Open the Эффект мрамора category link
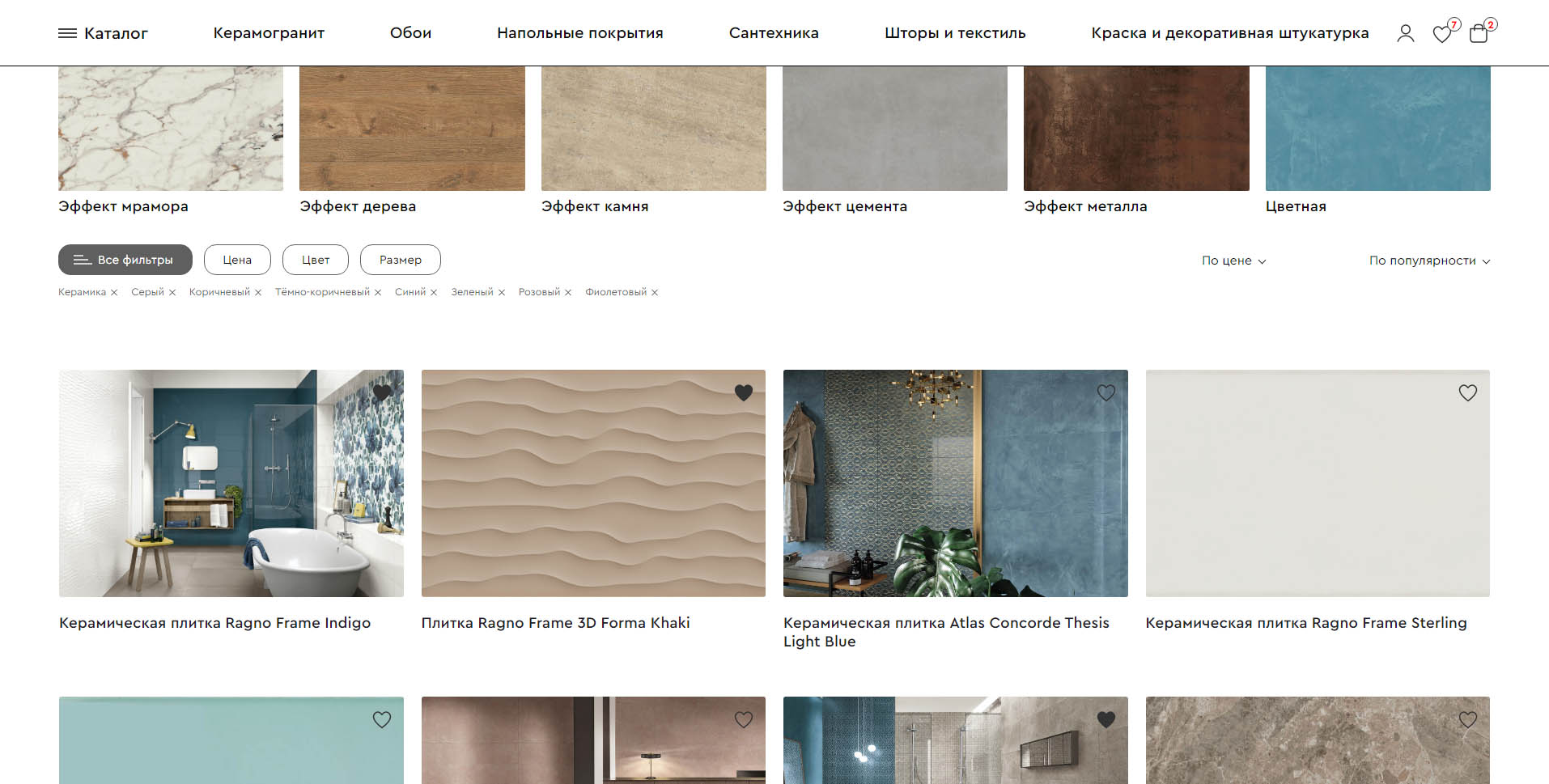The width and height of the screenshot is (1549, 784). [x=123, y=206]
